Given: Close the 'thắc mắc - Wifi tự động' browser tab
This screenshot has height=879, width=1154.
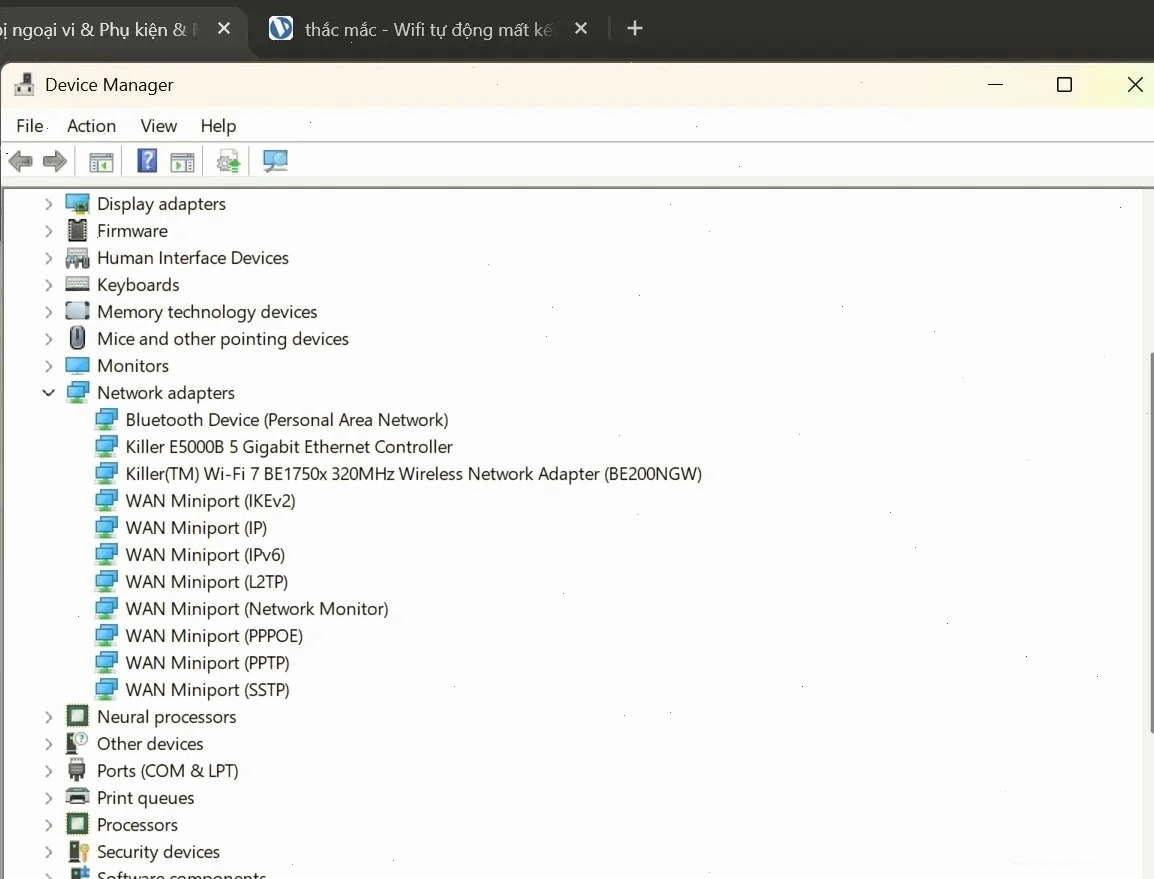Looking at the screenshot, I should point(581,29).
